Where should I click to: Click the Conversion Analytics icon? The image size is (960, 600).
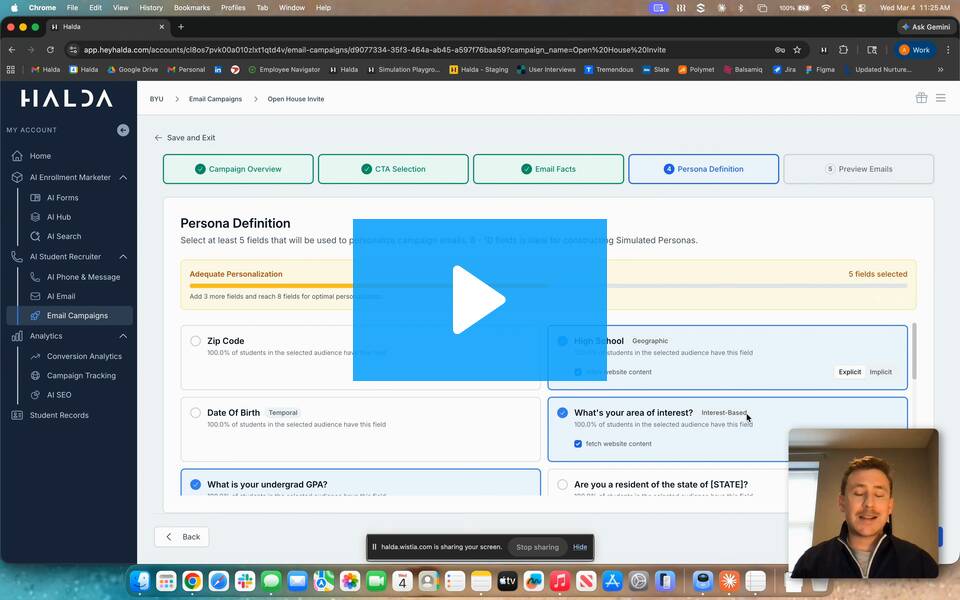[36, 356]
